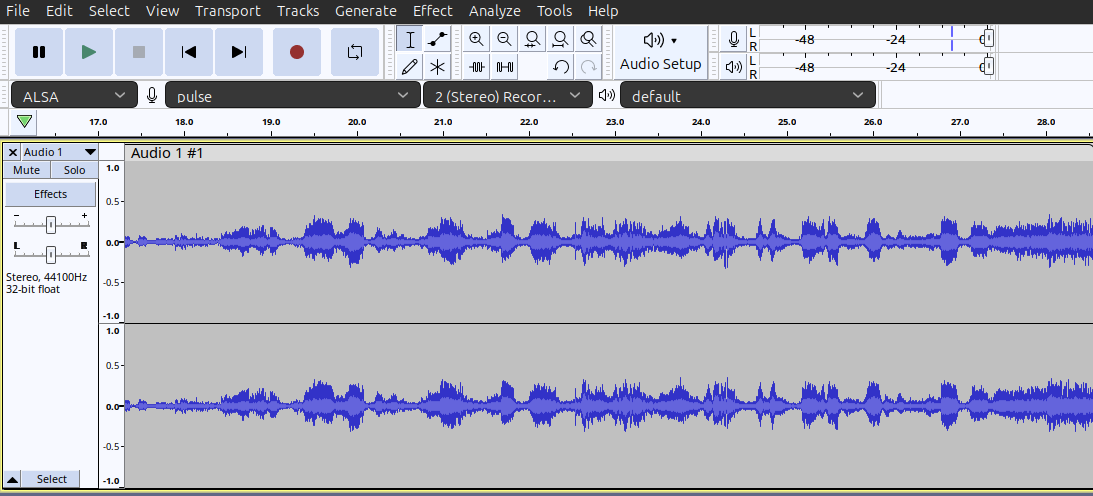Click the track Effects button
Viewport: 1093px width, 496px height.
50,194
